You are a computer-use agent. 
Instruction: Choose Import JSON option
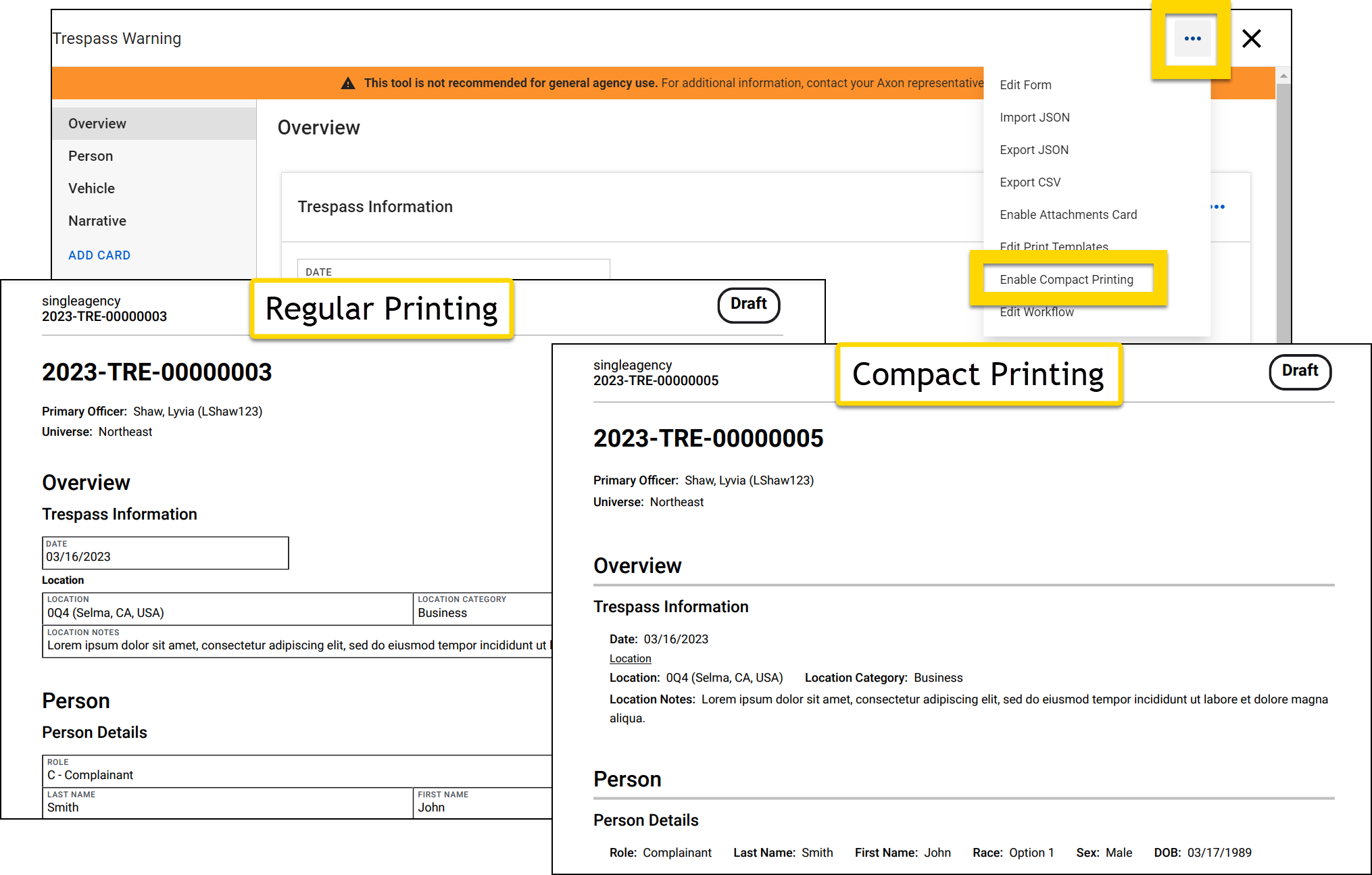point(1035,117)
